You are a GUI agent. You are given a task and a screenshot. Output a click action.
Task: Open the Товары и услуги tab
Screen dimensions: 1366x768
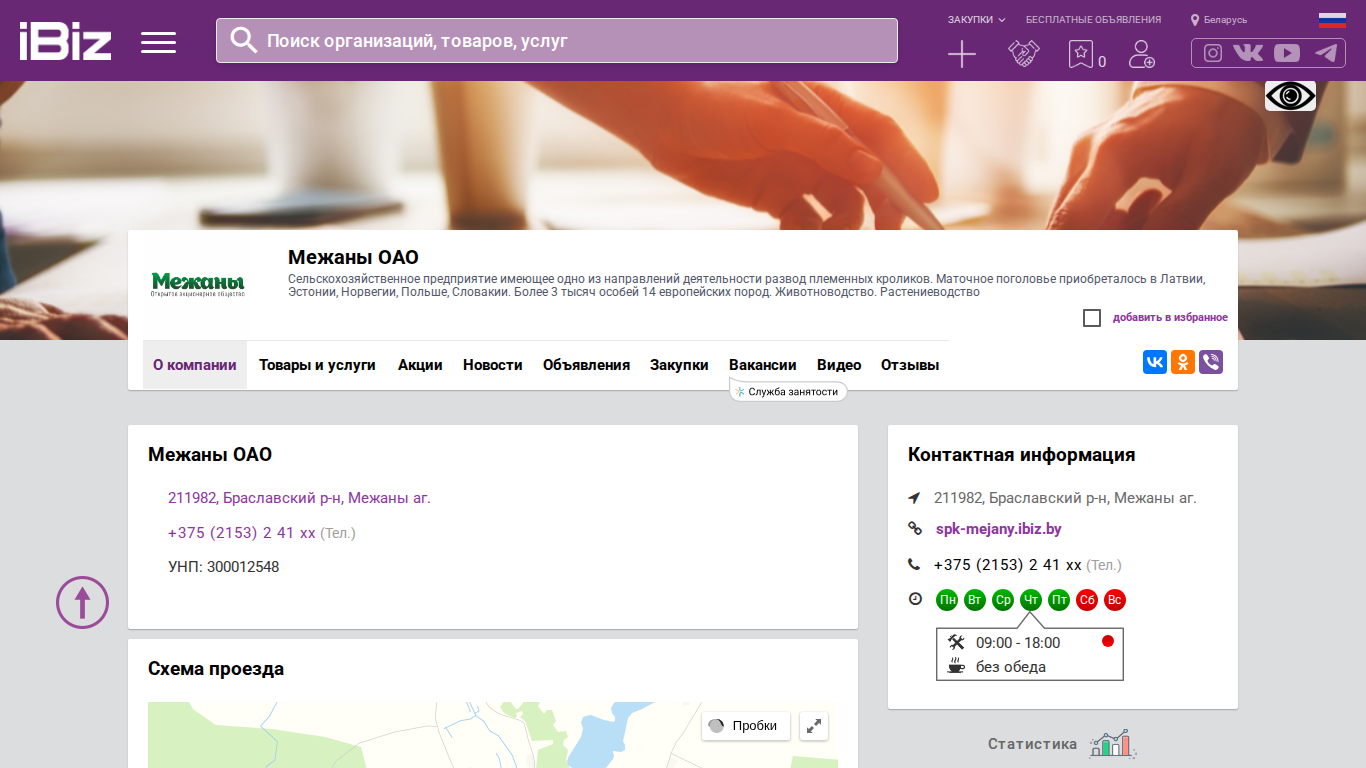point(317,365)
